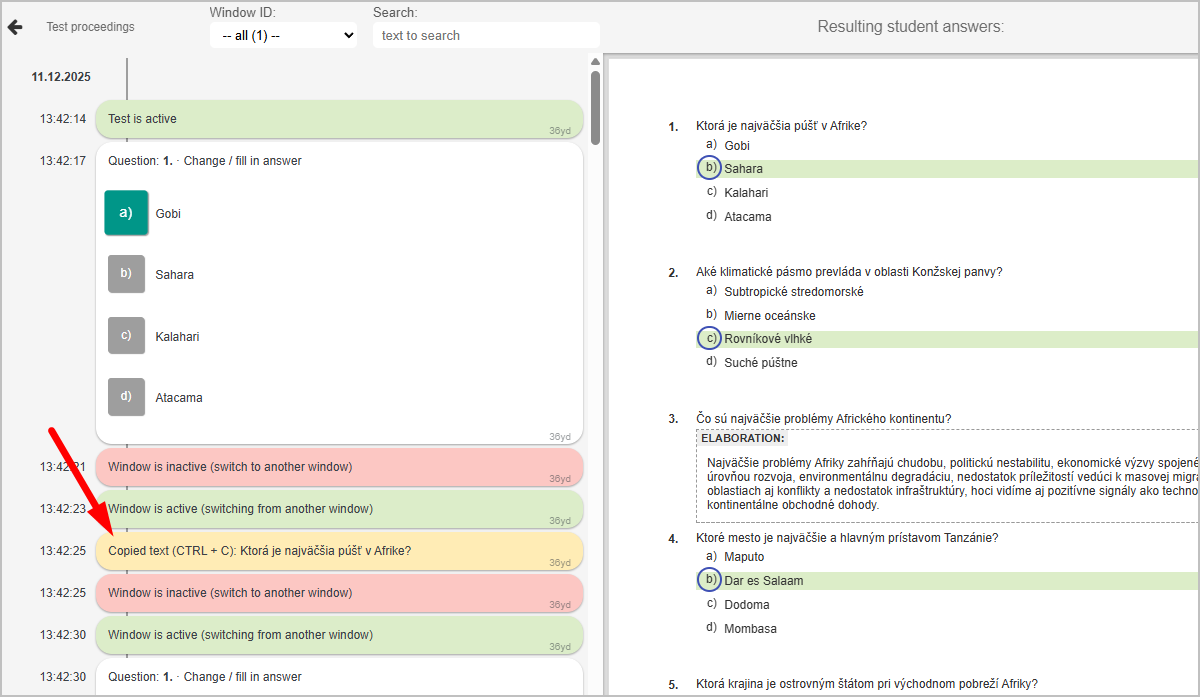Select answer a) Gobi tile in log

point(126,213)
